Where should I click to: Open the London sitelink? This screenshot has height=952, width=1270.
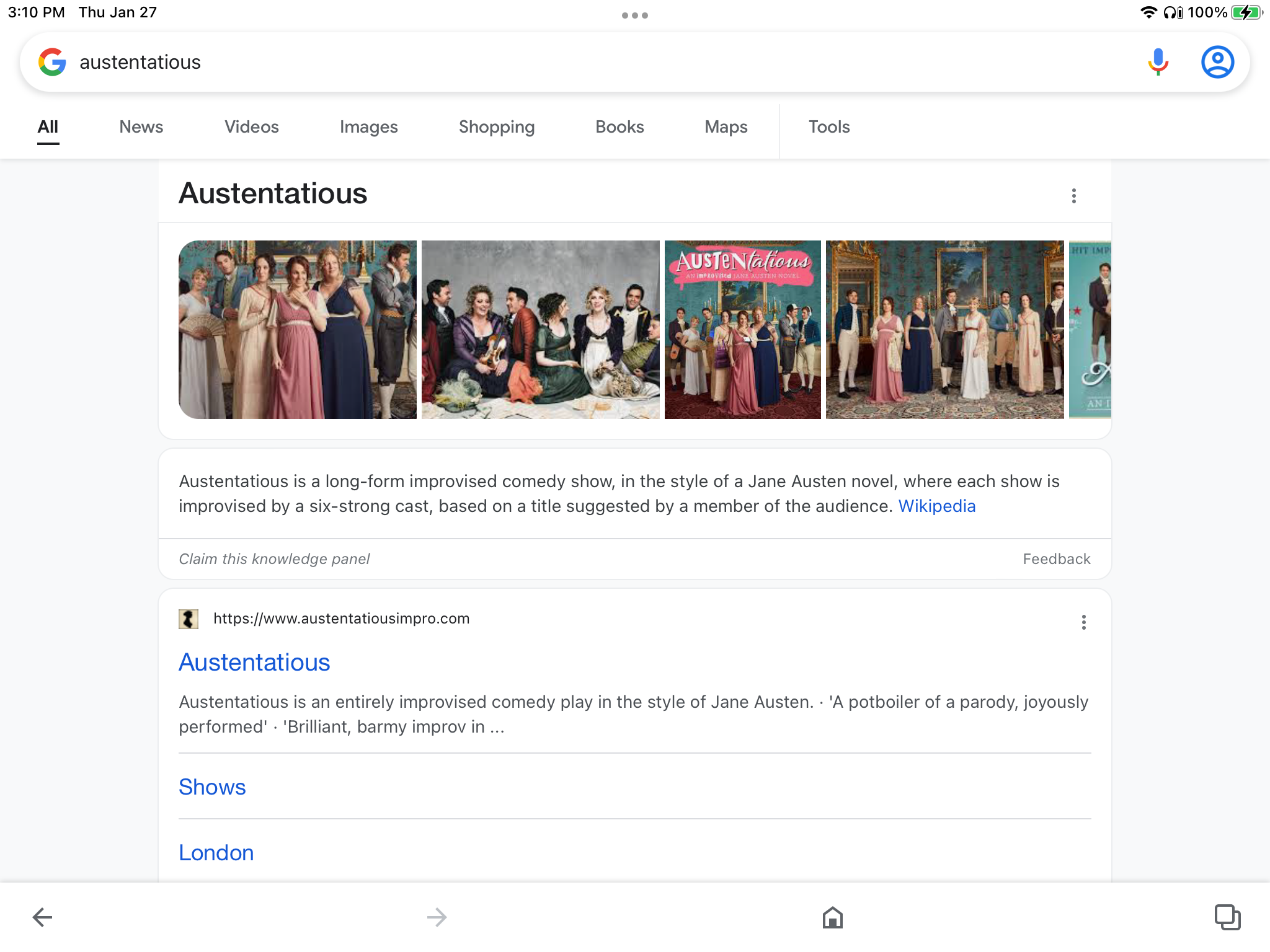click(216, 853)
